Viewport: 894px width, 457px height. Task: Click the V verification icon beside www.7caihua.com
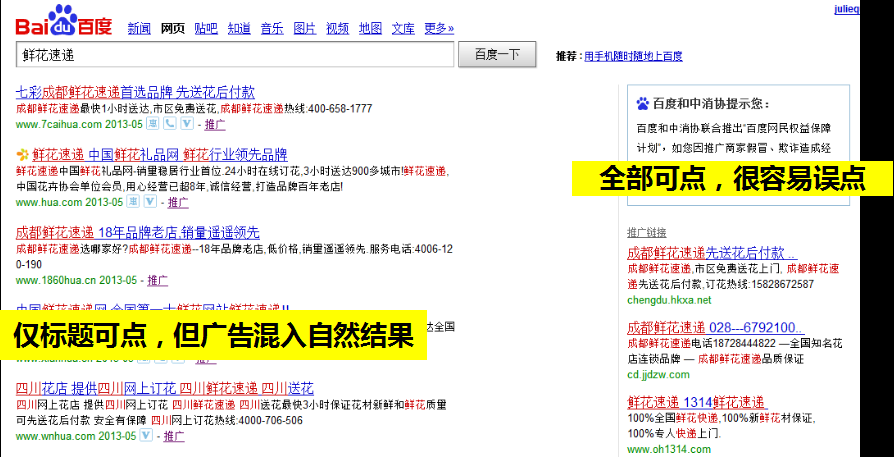187,124
